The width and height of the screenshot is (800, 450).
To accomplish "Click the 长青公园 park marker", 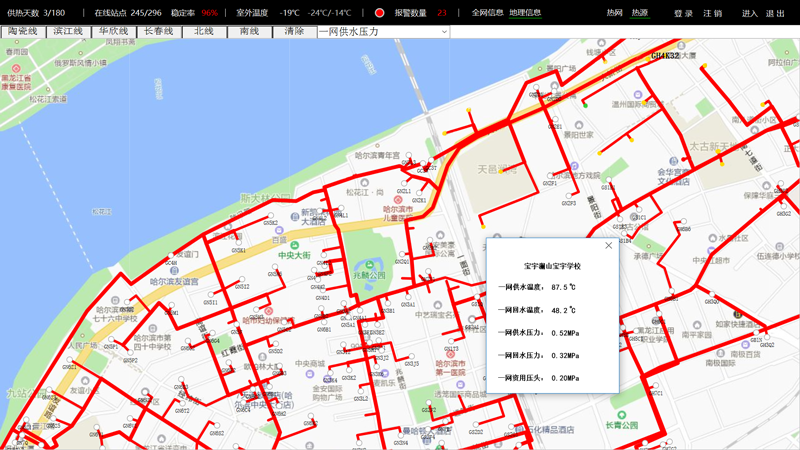I will [x=620, y=414].
